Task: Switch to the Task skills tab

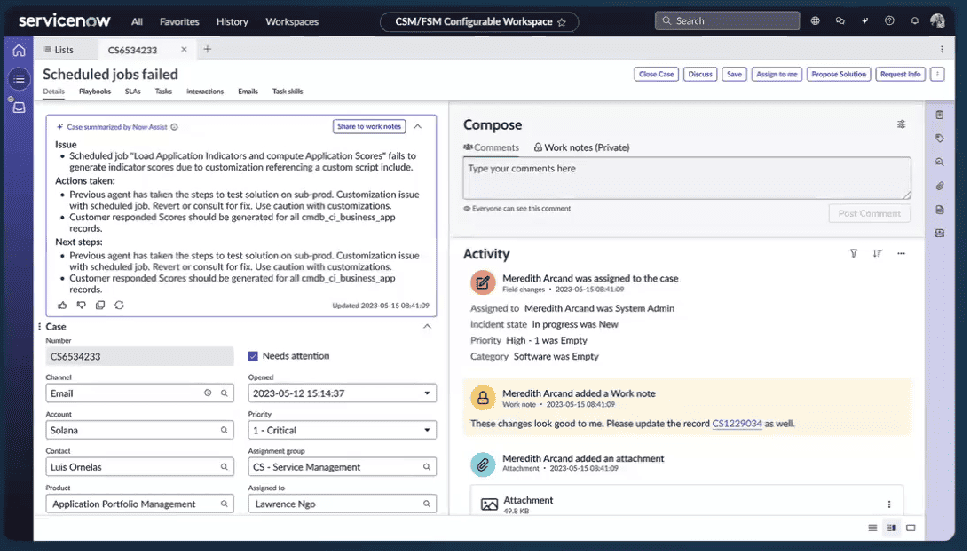Action: click(x=287, y=91)
